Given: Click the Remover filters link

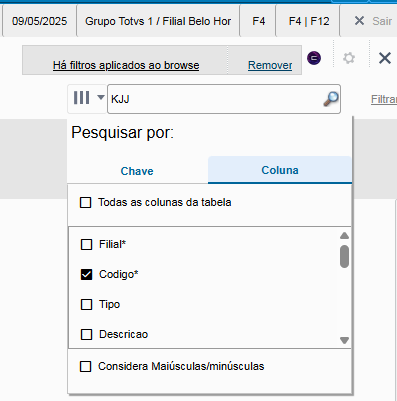Looking at the screenshot, I should [x=270, y=65].
